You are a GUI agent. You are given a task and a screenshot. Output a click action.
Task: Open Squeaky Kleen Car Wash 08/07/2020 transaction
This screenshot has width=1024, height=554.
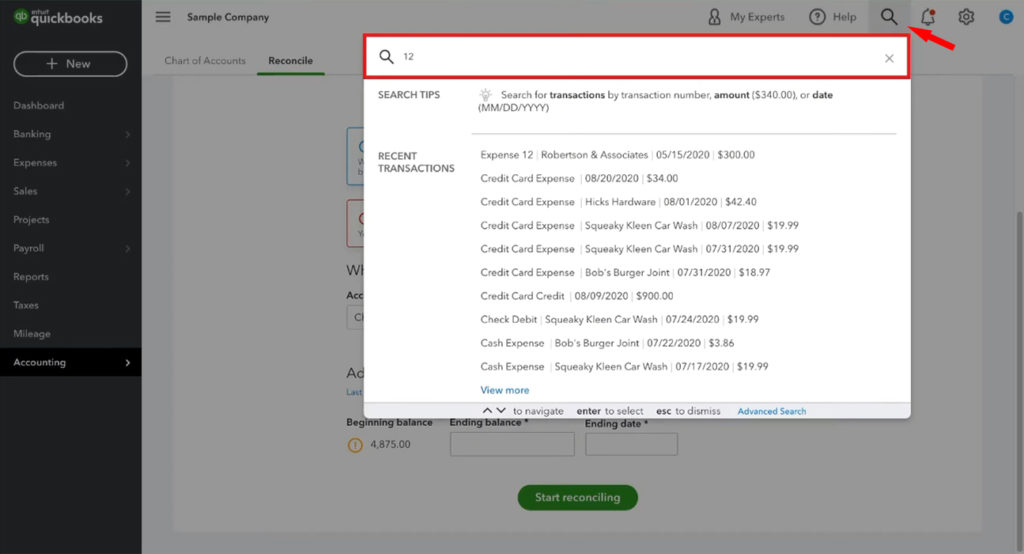point(639,225)
